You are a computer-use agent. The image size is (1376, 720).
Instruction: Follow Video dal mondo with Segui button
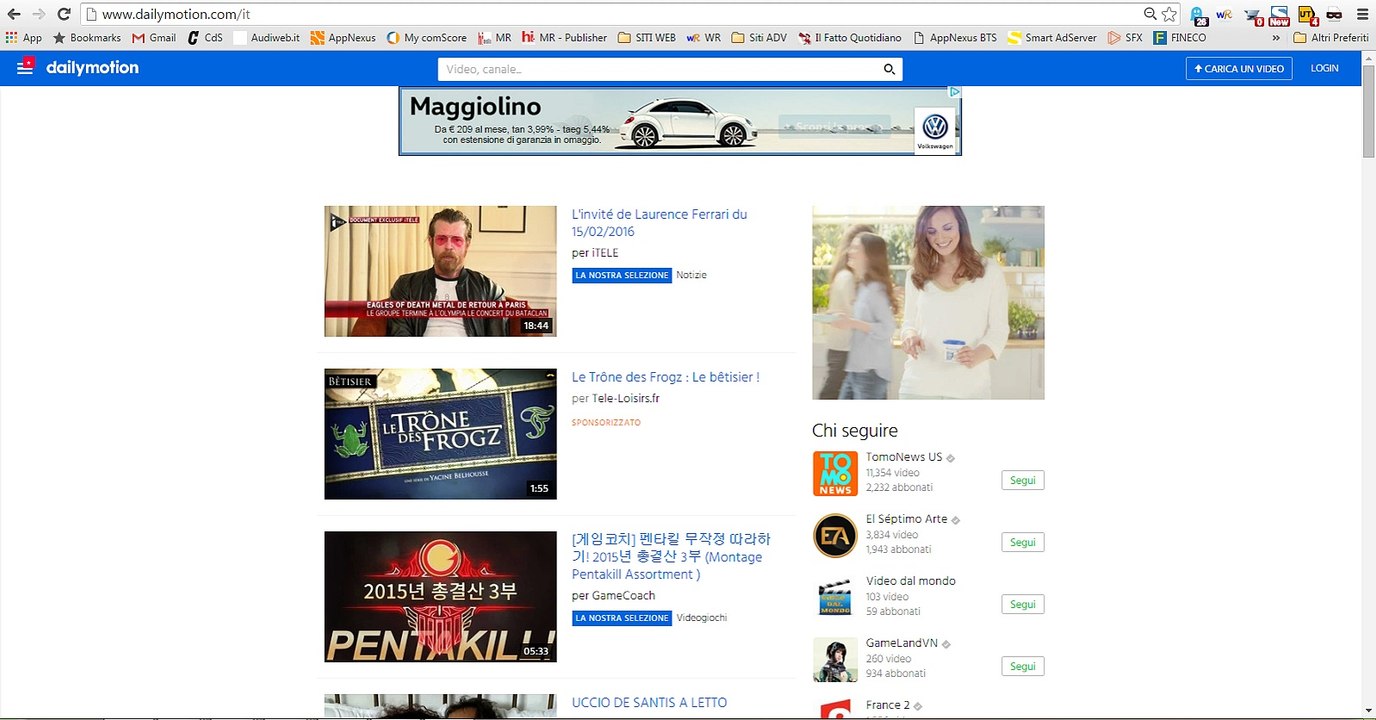1022,604
